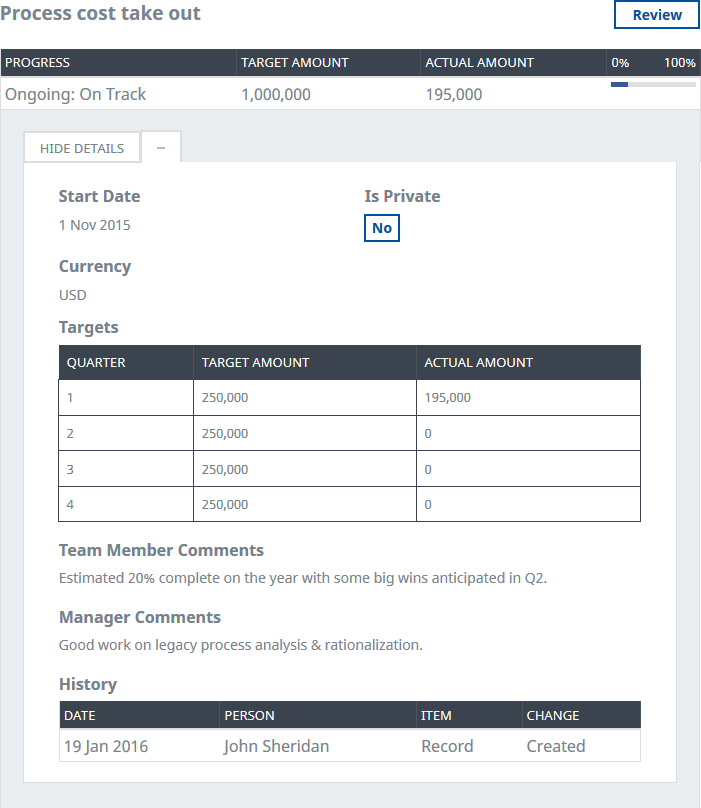Select the 19 Jan 2016 history date

106,746
